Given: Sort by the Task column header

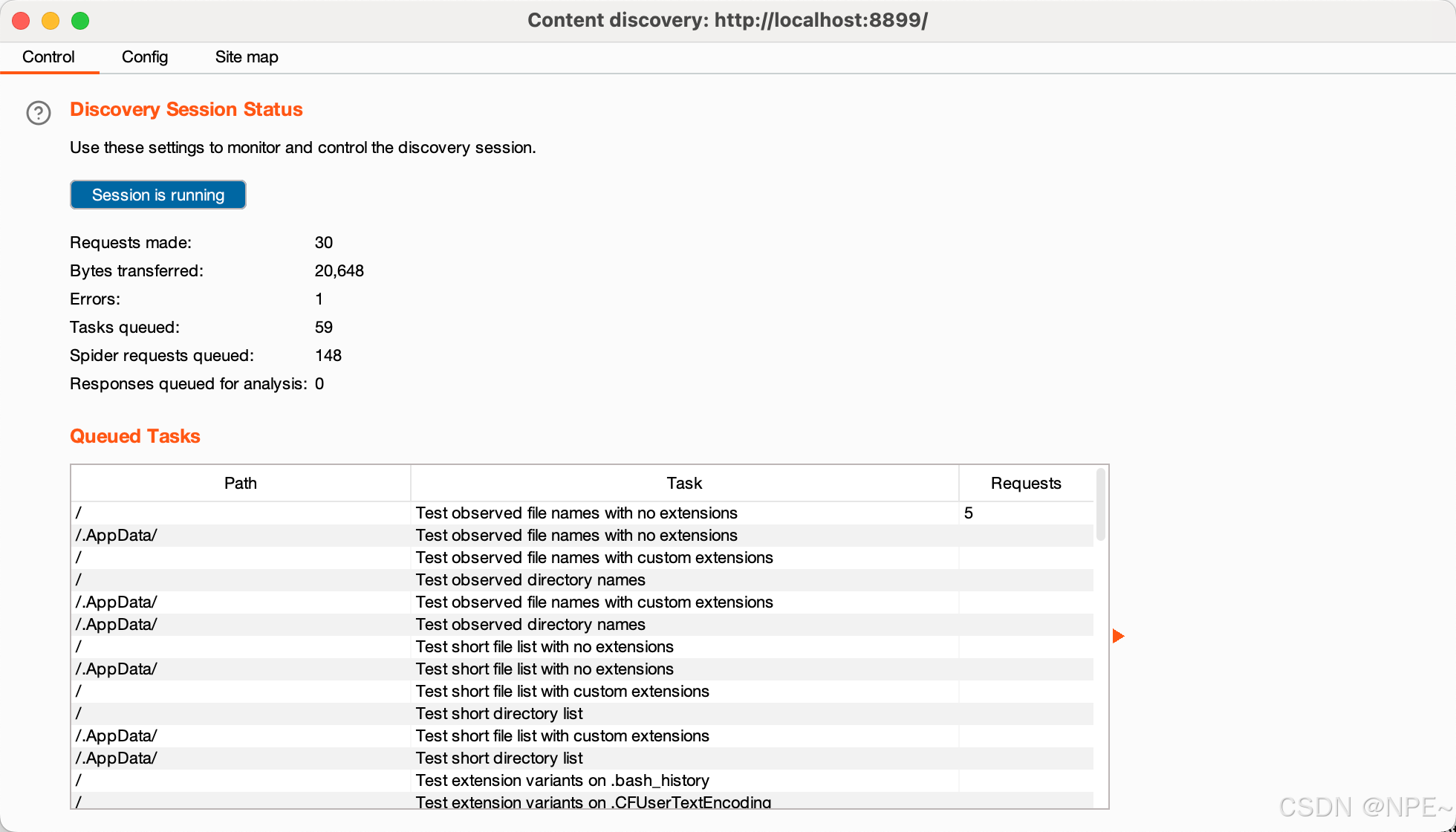Looking at the screenshot, I should coord(683,484).
